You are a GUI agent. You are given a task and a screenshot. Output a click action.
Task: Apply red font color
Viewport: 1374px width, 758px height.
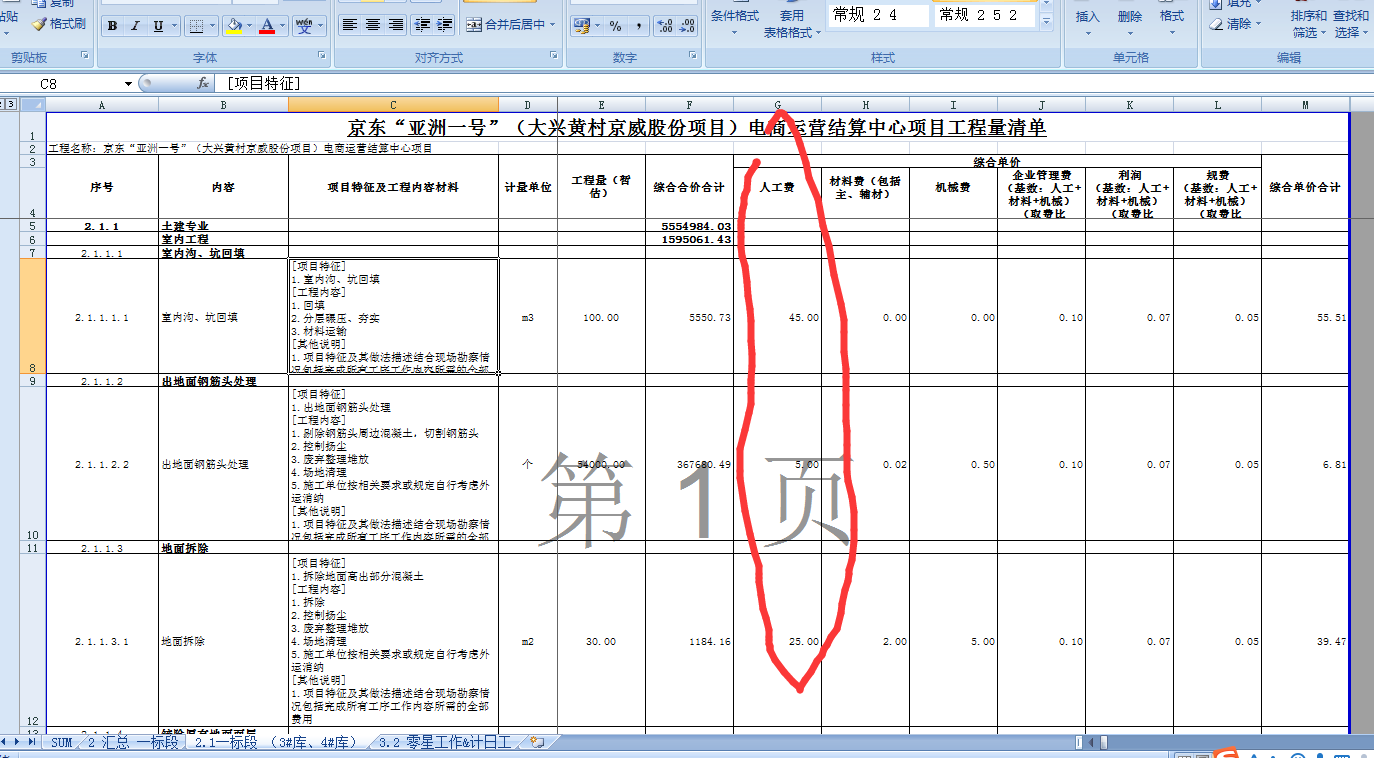[267, 26]
